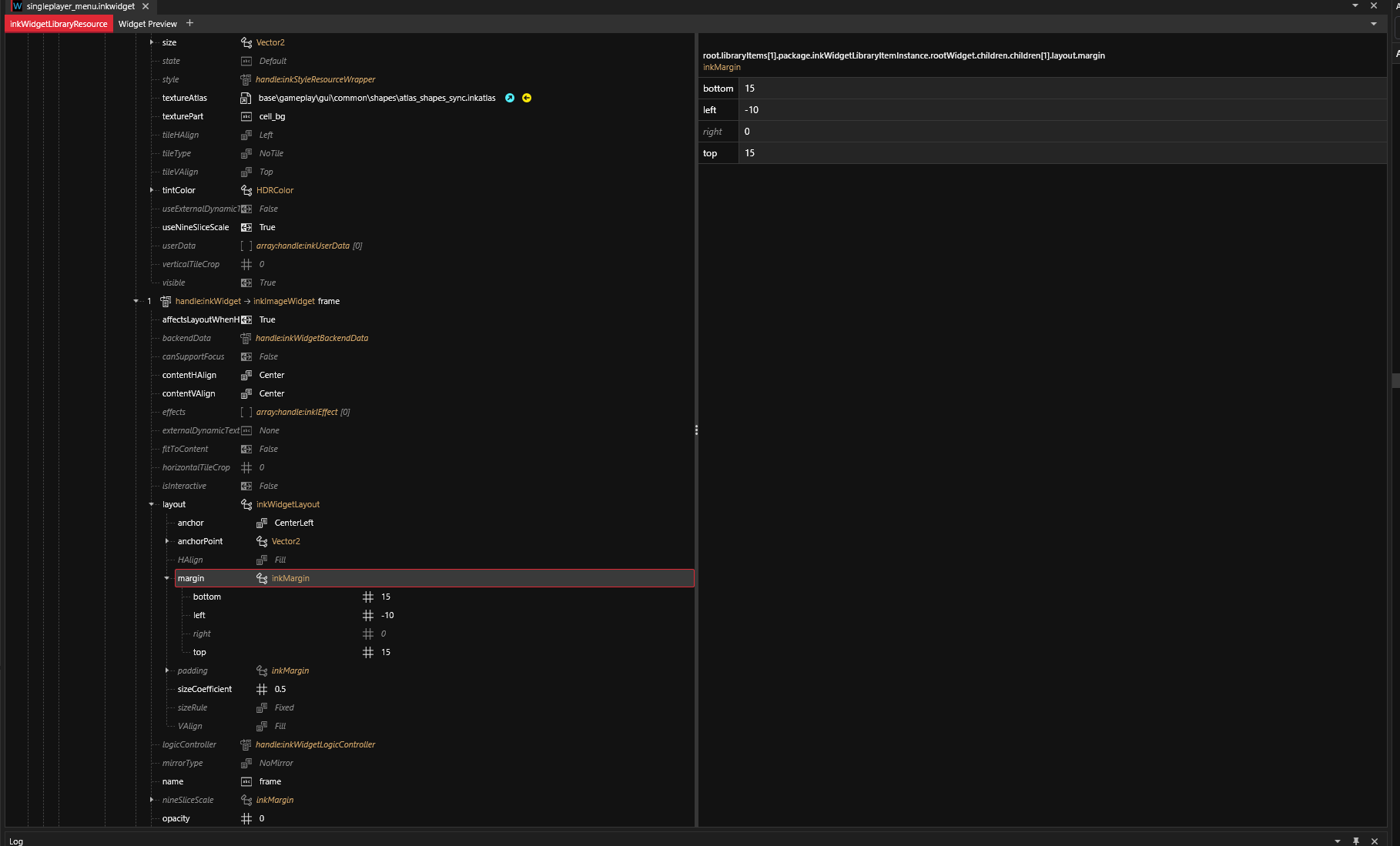Collapse the margin node in the tree
Image resolution: width=1400 pixels, height=846 pixels.
167,578
